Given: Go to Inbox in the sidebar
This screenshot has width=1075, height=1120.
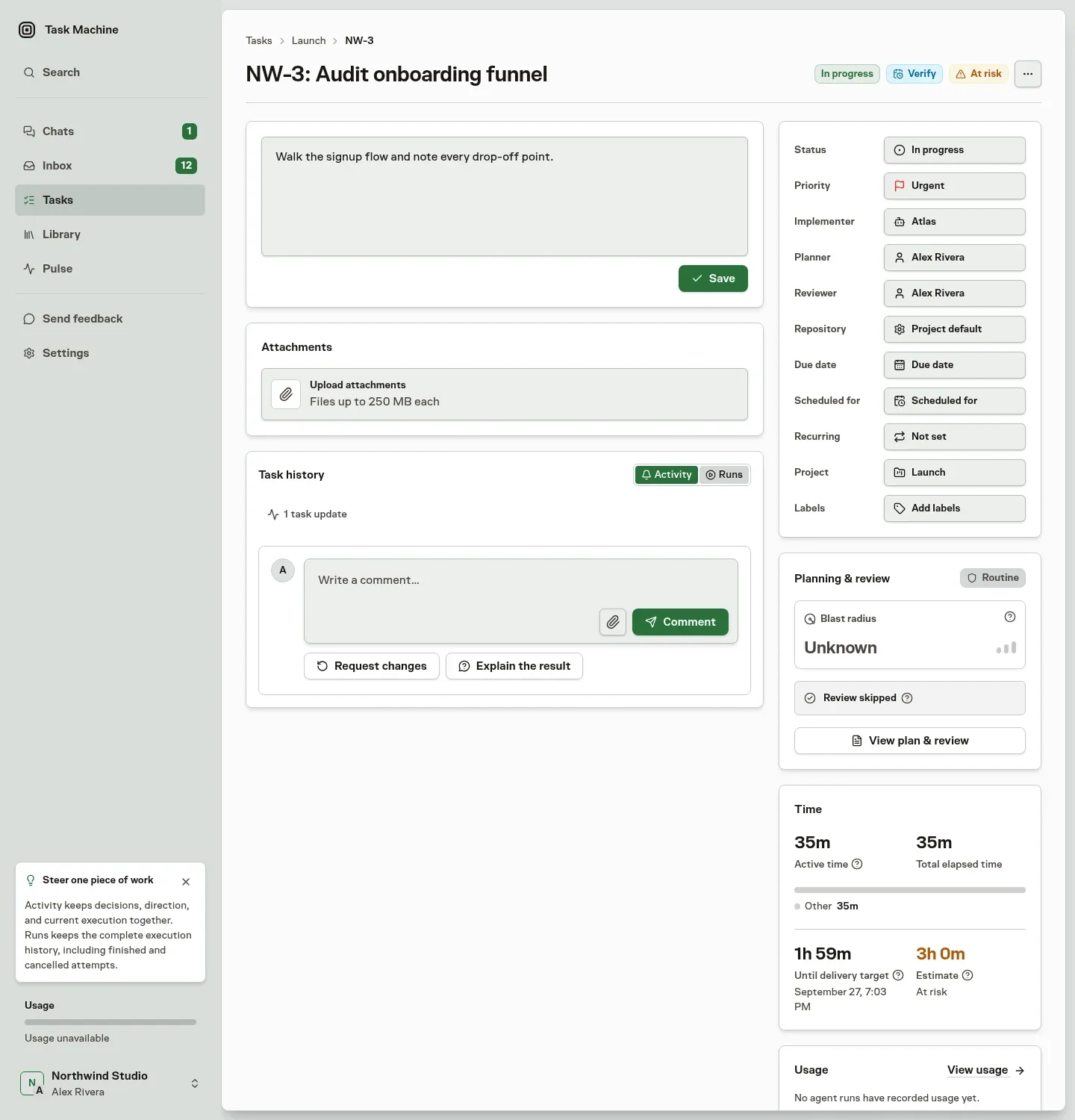Looking at the screenshot, I should pos(110,166).
